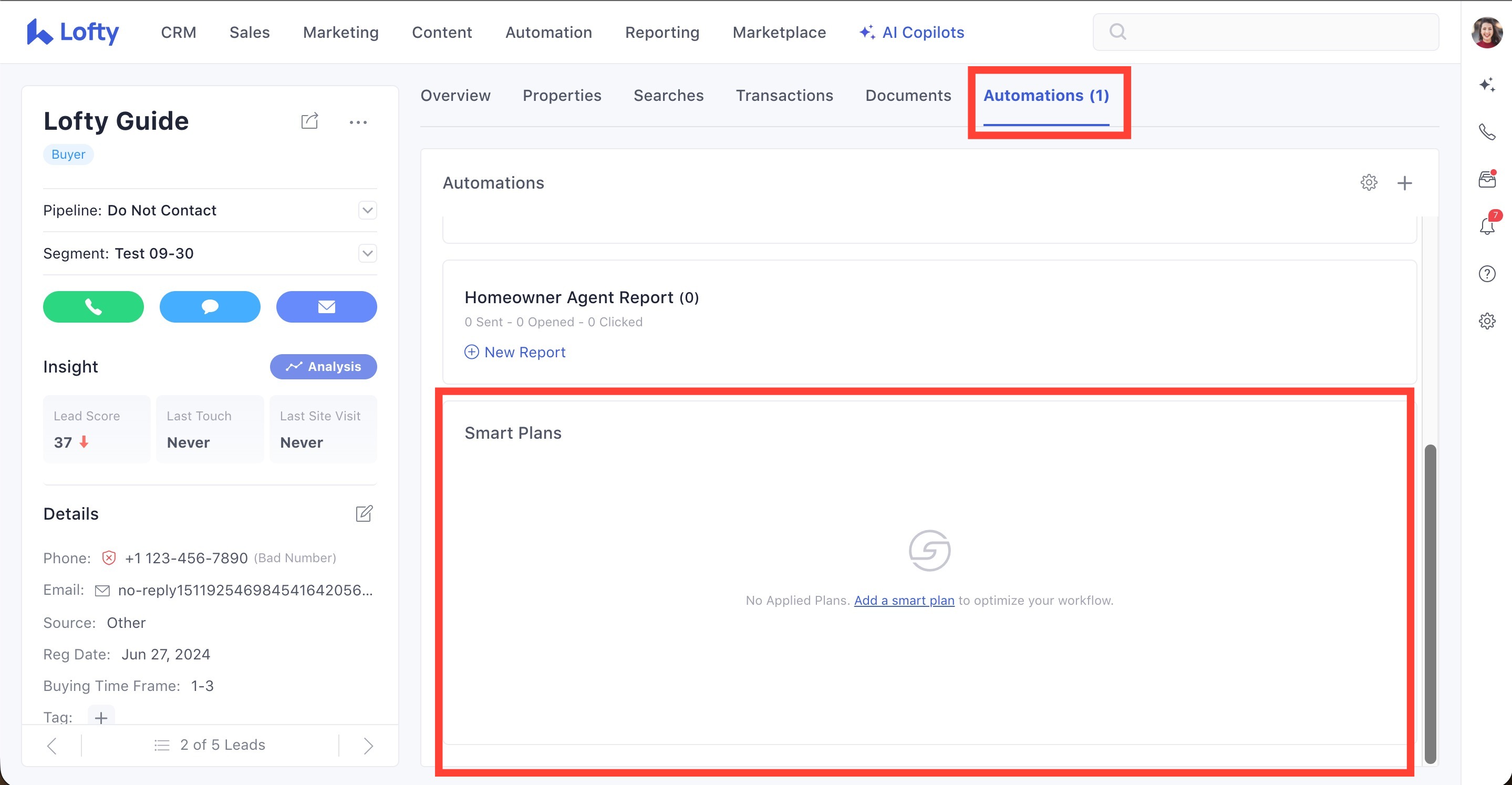Click the Automations panel vertical scrollbar

(1430, 604)
